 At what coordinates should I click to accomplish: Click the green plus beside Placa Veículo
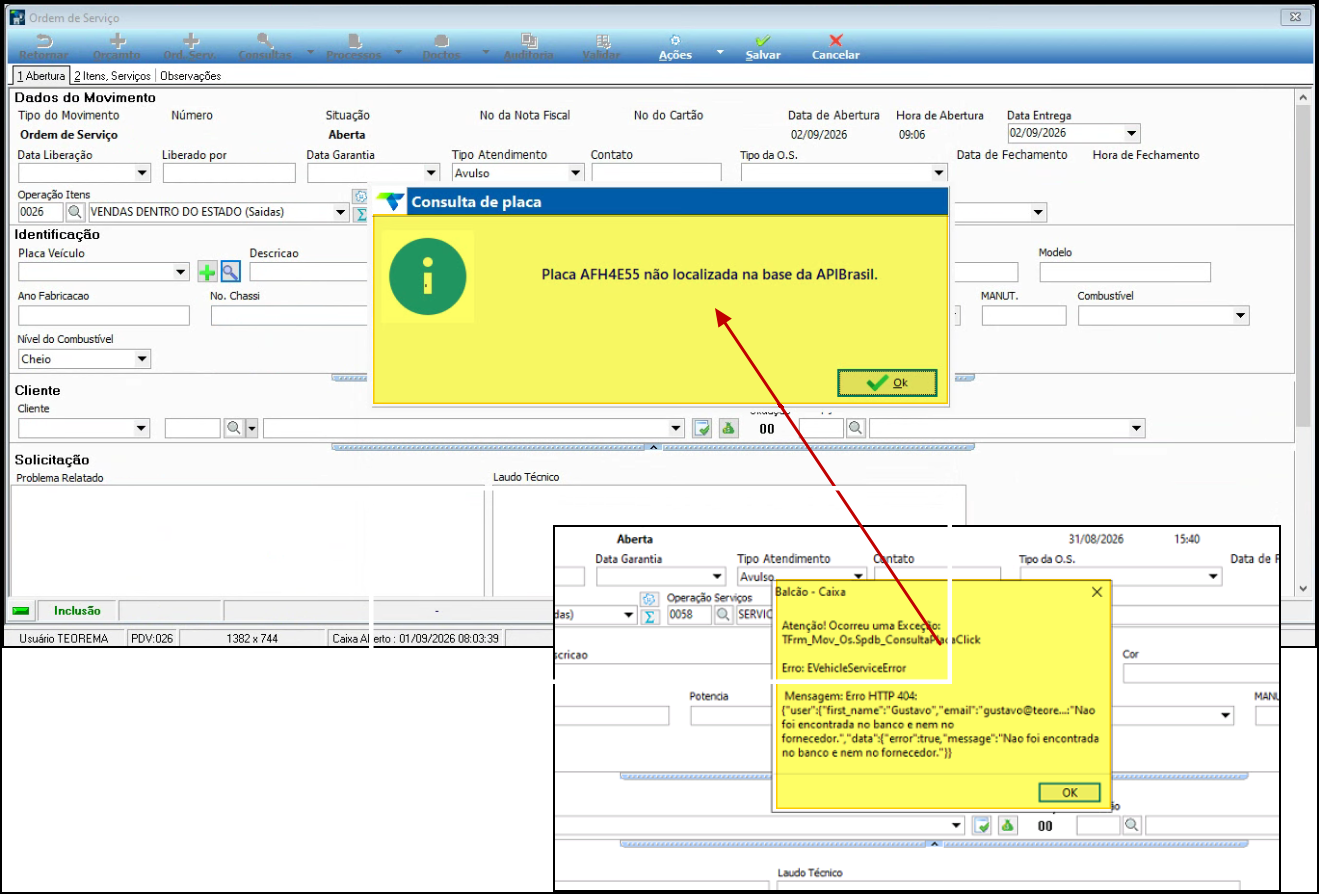tap(207, 272)
